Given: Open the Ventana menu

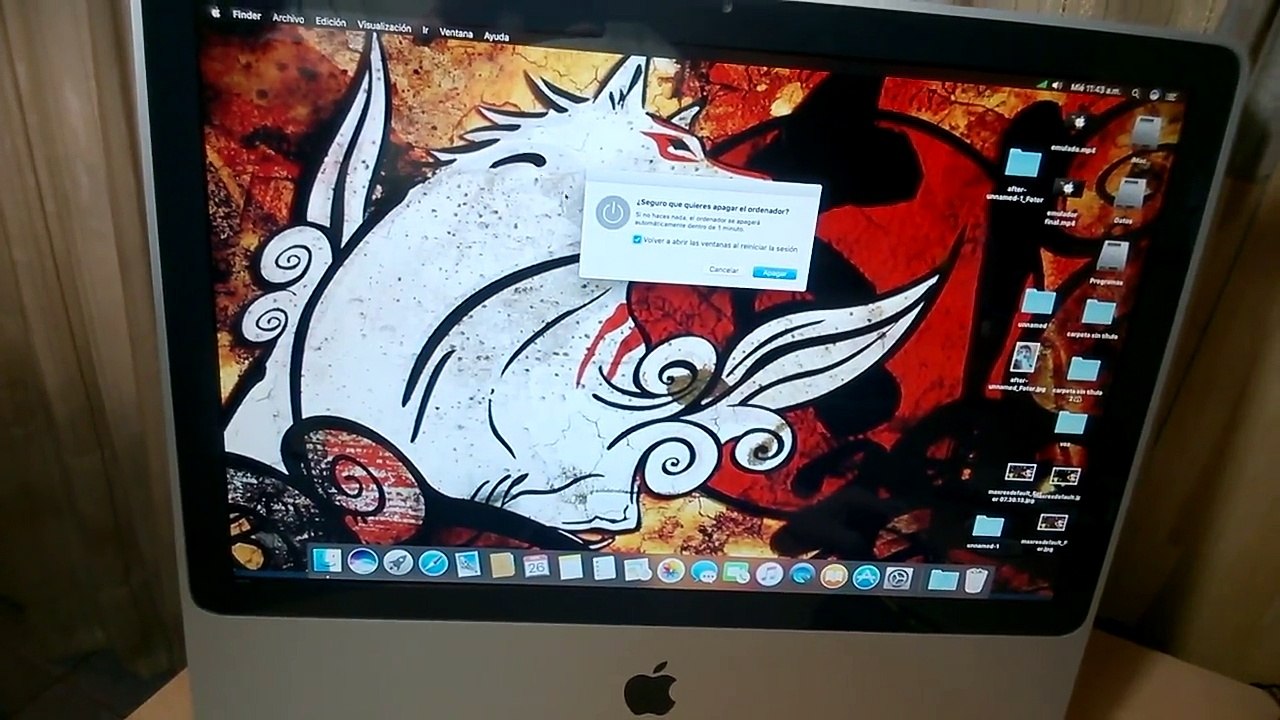Looking at the screenshot, I should point(456,33).
